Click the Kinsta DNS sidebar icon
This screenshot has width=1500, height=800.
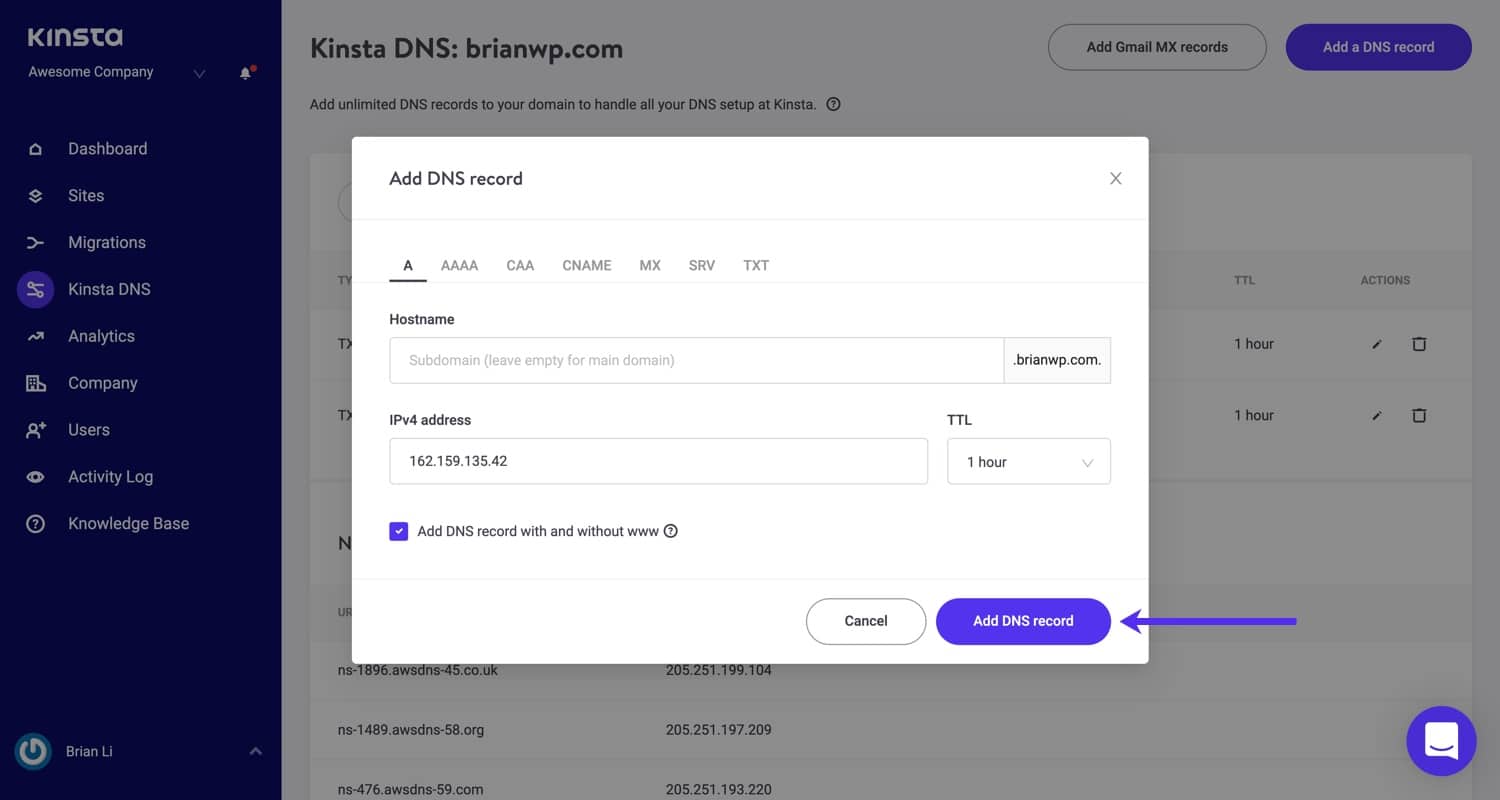click(35, 290)
